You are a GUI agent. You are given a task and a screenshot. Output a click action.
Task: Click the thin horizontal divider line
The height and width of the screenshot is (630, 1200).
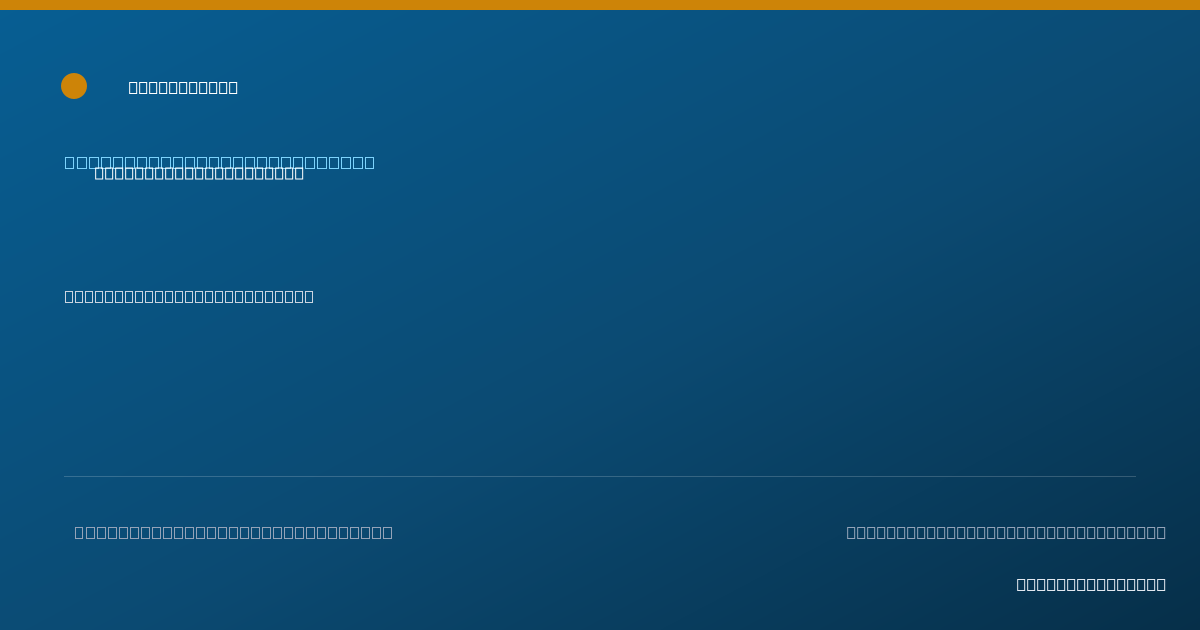(600, 476)
